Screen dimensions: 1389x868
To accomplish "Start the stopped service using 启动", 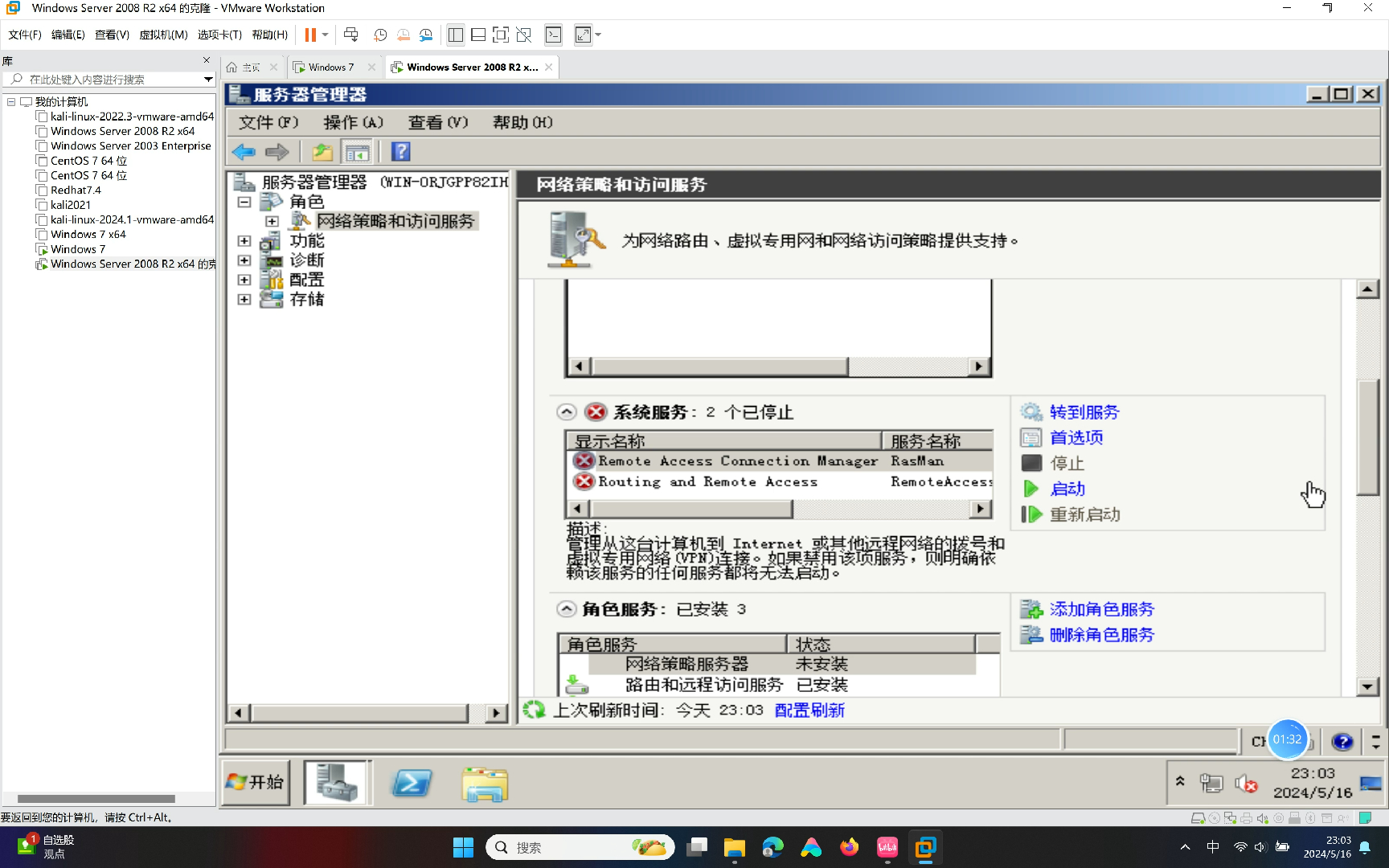I will [x=1067, y=489].
